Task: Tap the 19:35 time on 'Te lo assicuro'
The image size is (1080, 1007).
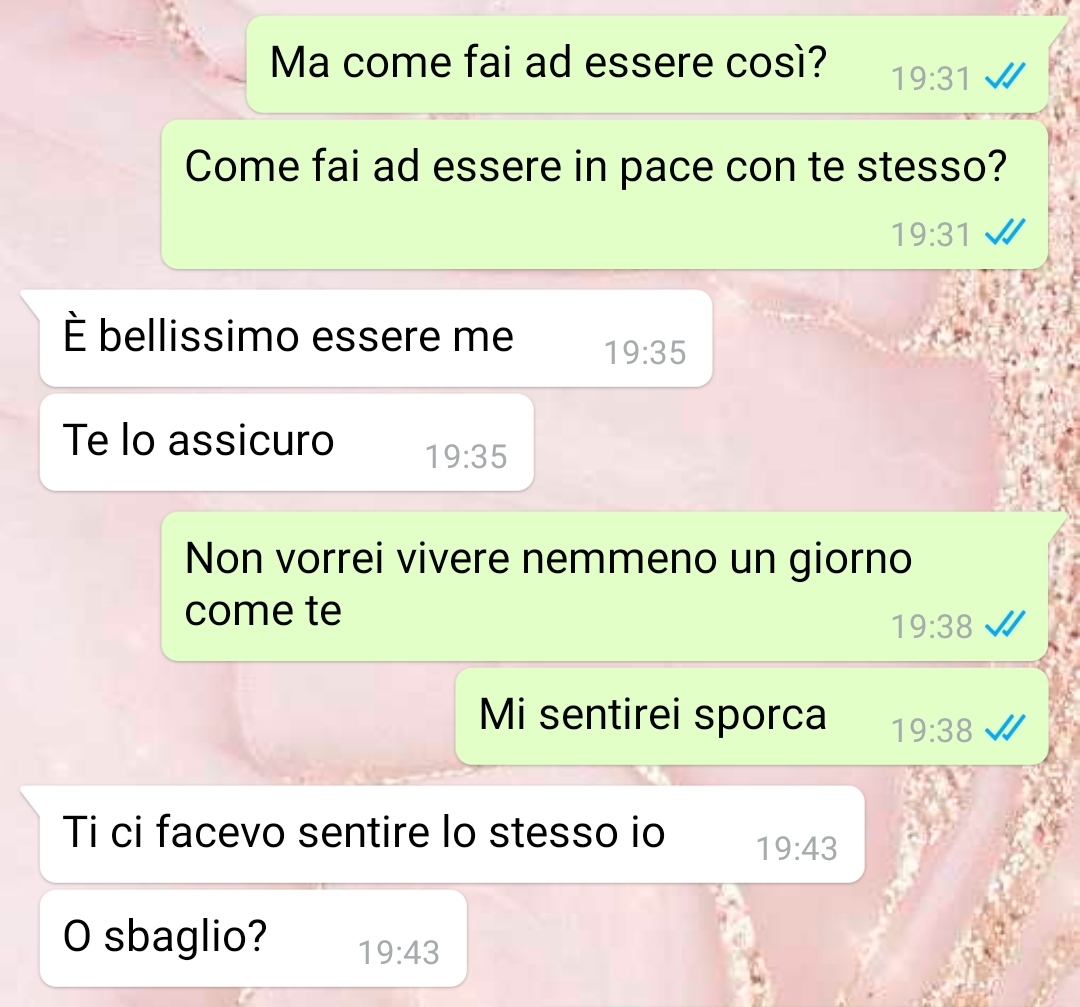Action: tap(466, 457)
